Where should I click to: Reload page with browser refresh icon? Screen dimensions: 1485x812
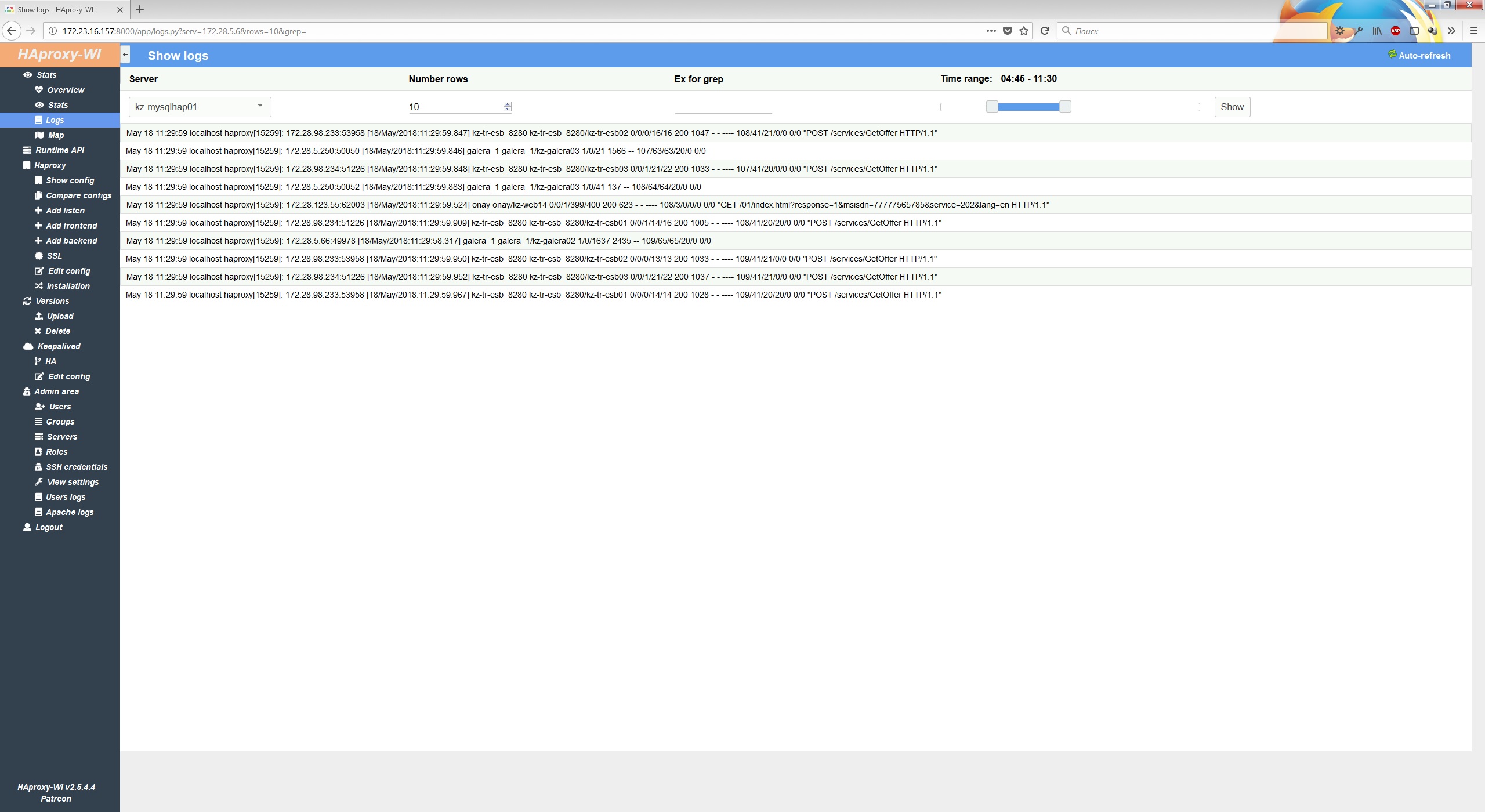1045,31
